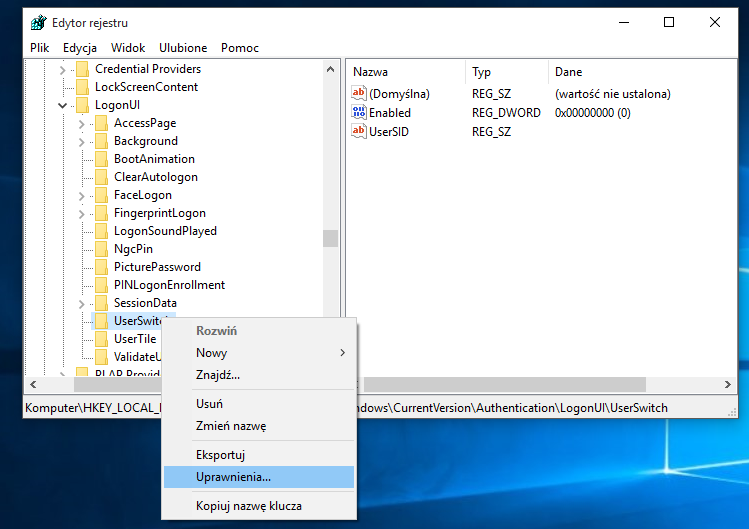Maximize the Edytor rejestru window
This screenshot has width=749, height=529.
tap(669, 22)
